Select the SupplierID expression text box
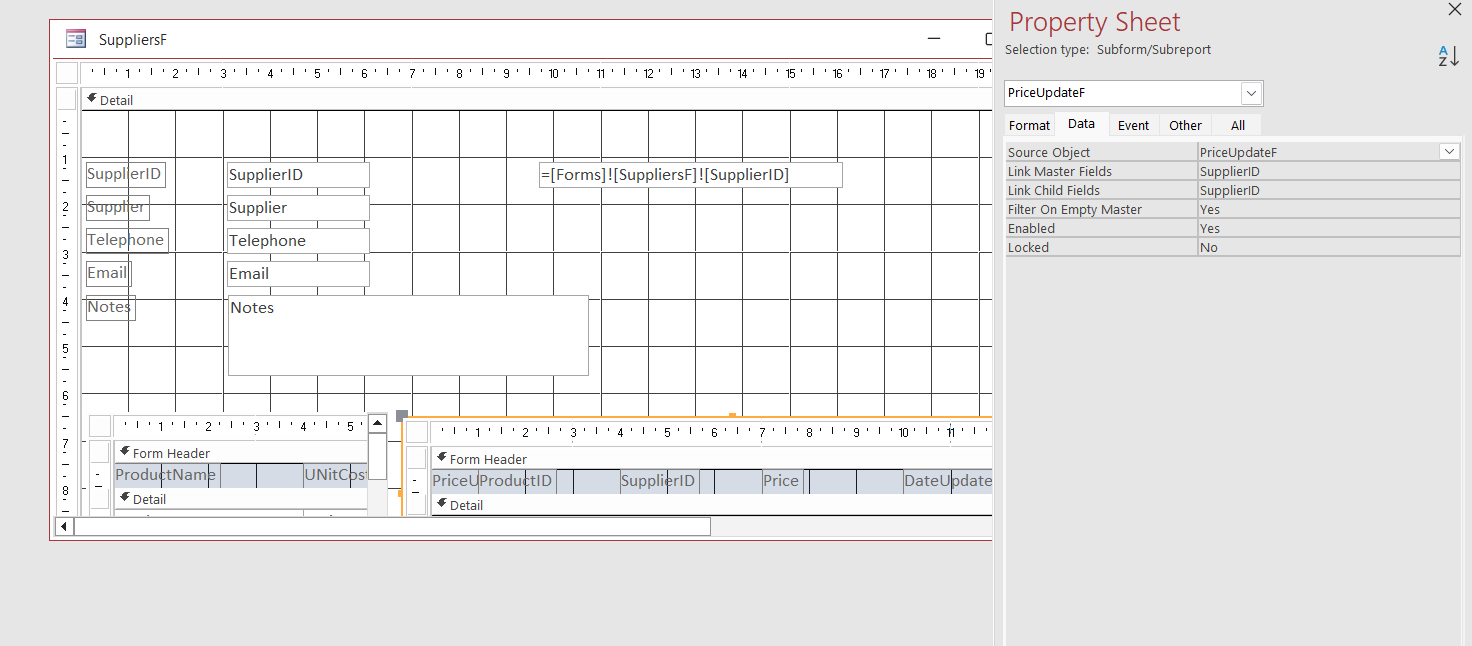This screenshot has width=1472, height=646. 690,174
